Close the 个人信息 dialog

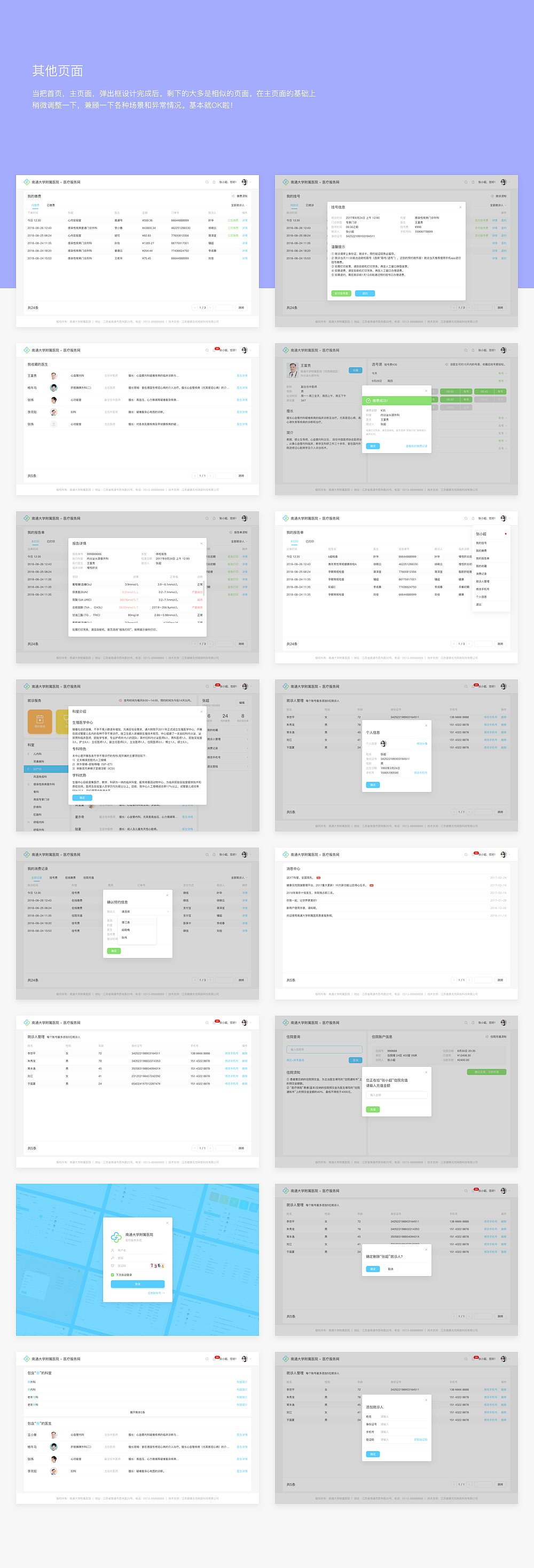pyautogui.click(x=426, y=726)
